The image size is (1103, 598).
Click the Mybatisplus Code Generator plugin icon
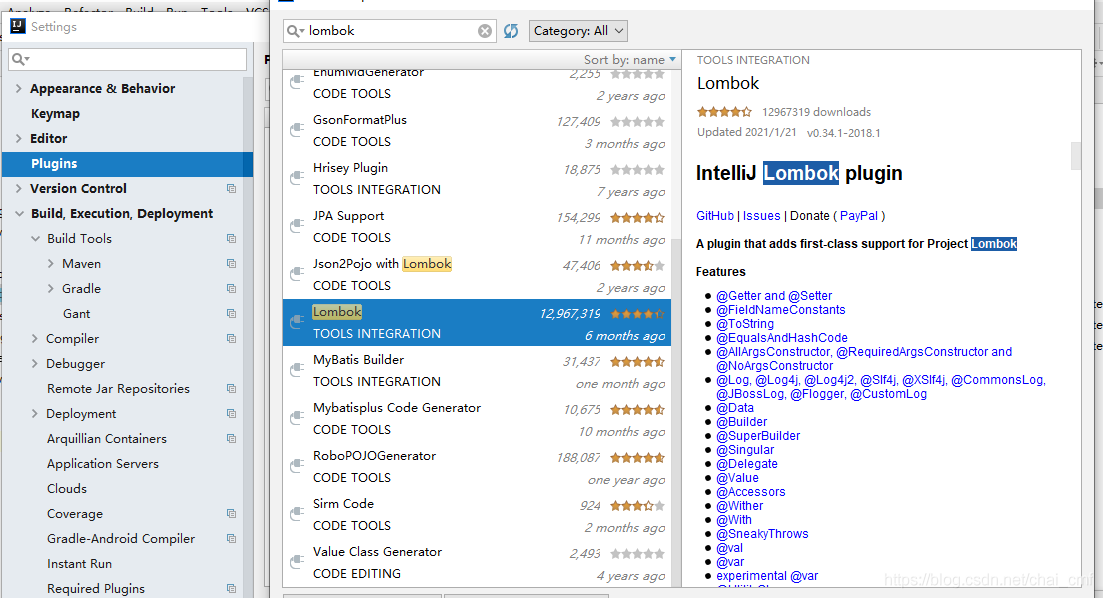tap(297, 417)
